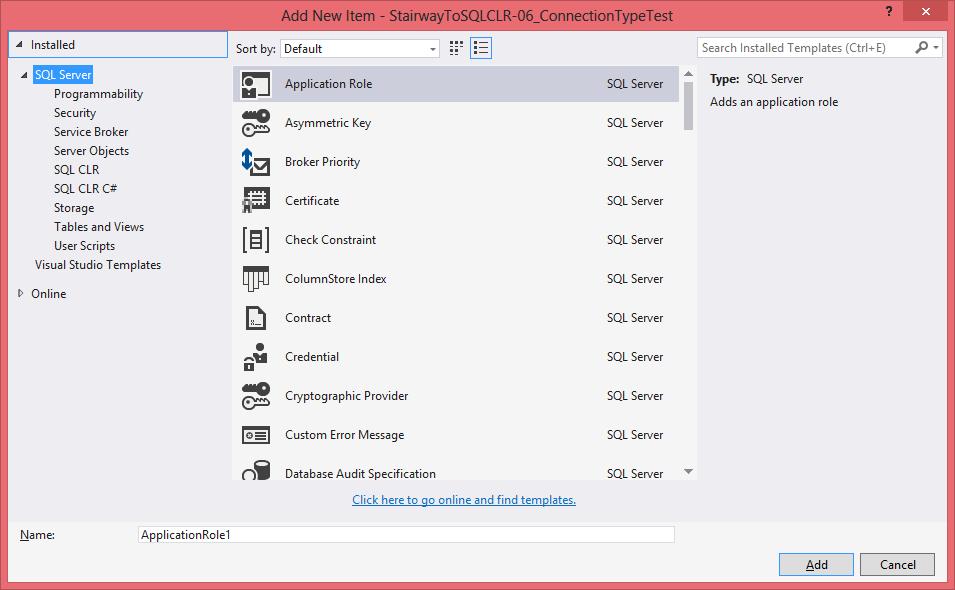Screen dimensions: 955x590
Task: Select the Programmability category
Action: click(98, 94)
